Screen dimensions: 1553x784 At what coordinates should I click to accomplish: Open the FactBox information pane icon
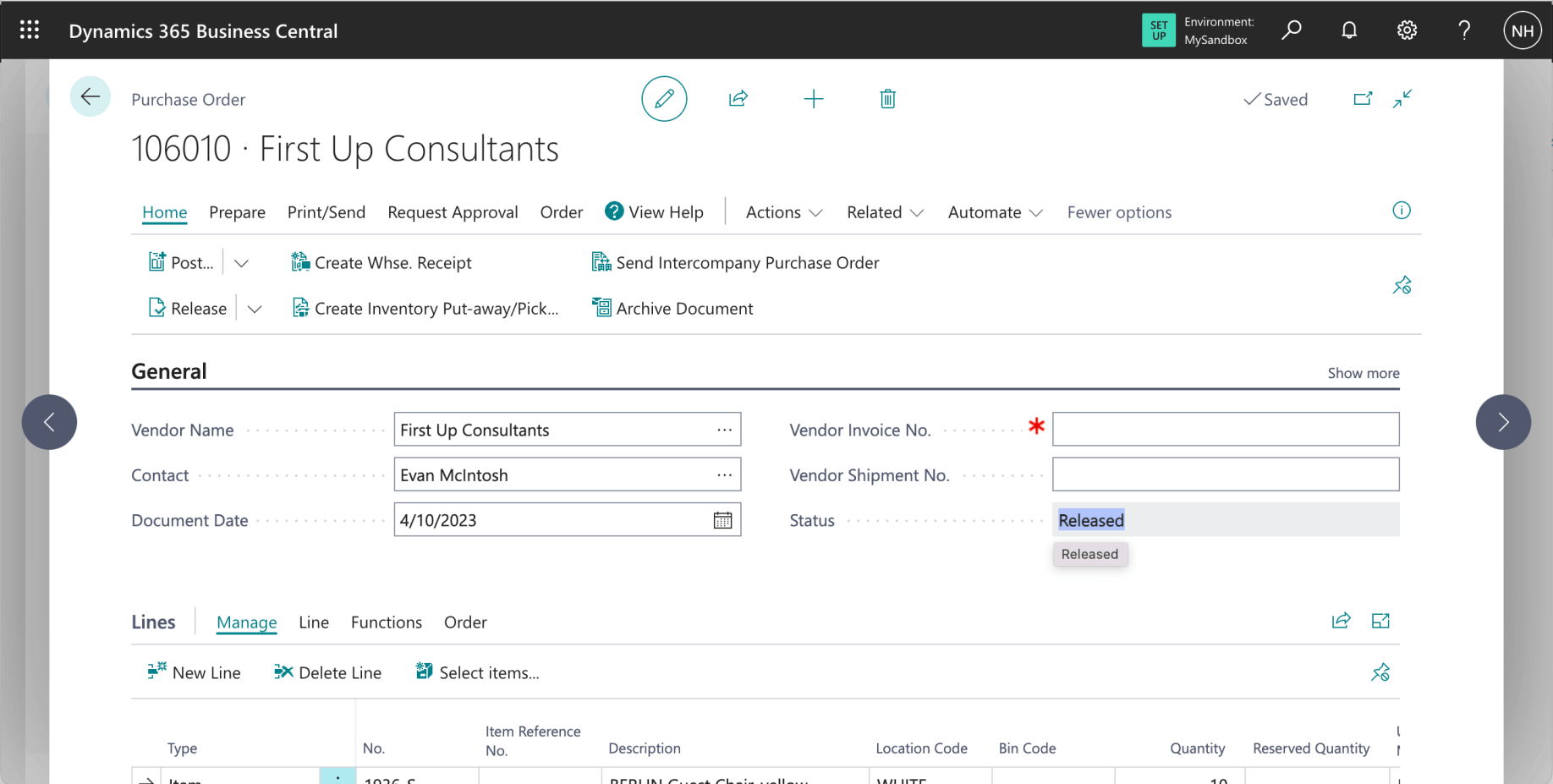tap(1402, 211)
